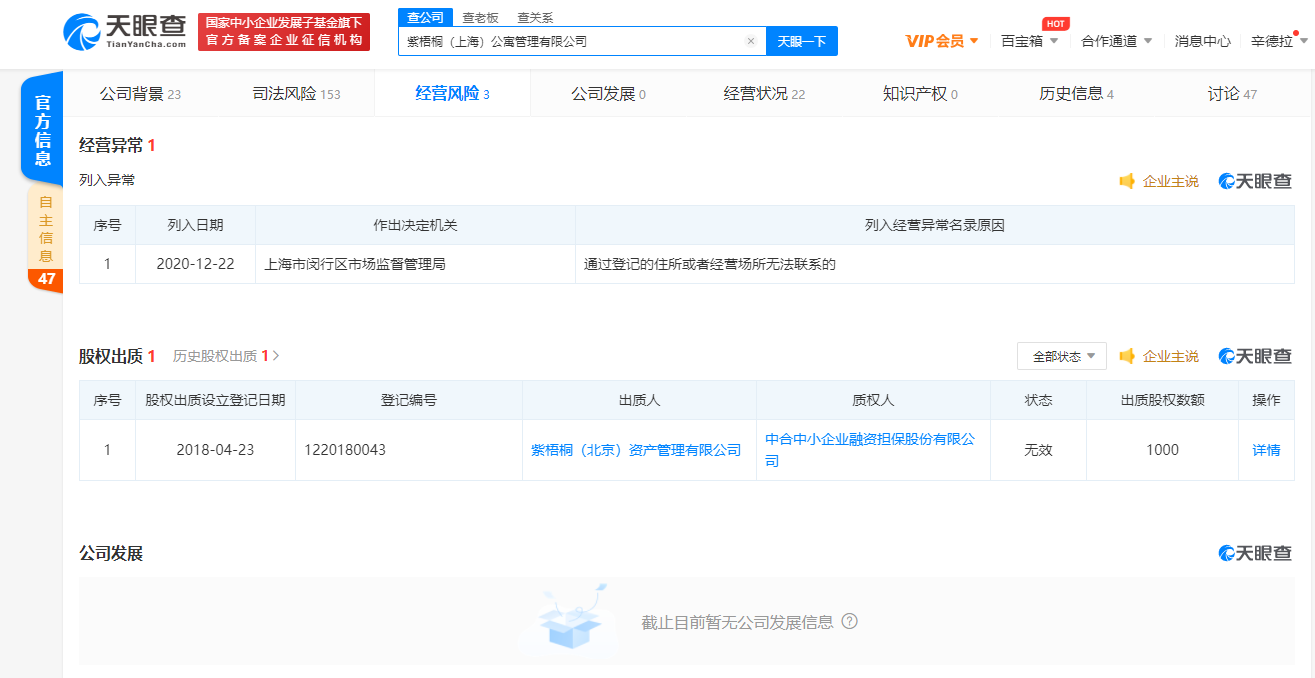Click speaker icon beside 企业主说 in 经营异常 section
Screen dimensions: 1315x678
(1127, 181)
